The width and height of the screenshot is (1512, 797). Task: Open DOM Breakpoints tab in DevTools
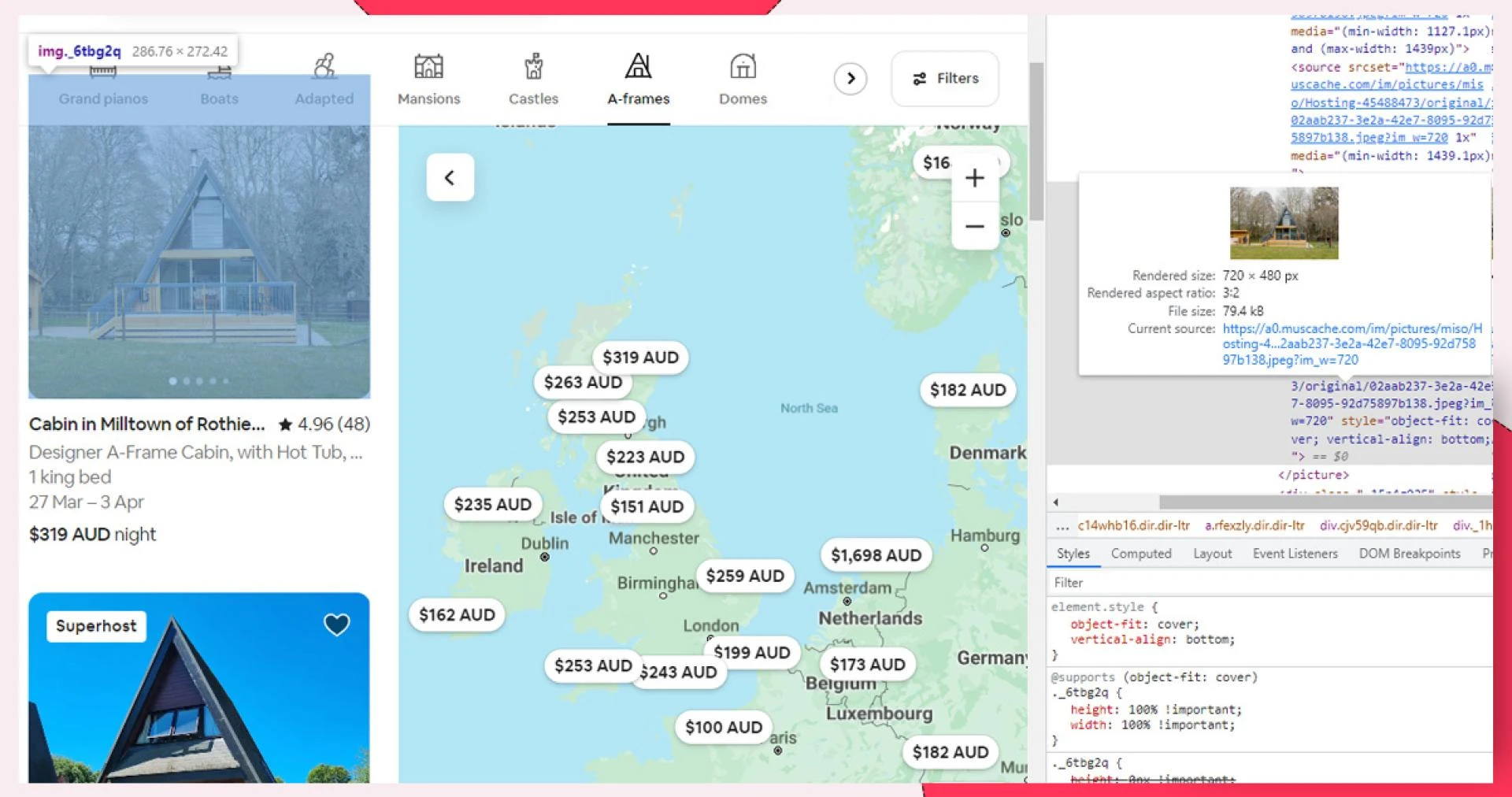click(1409, 554)
